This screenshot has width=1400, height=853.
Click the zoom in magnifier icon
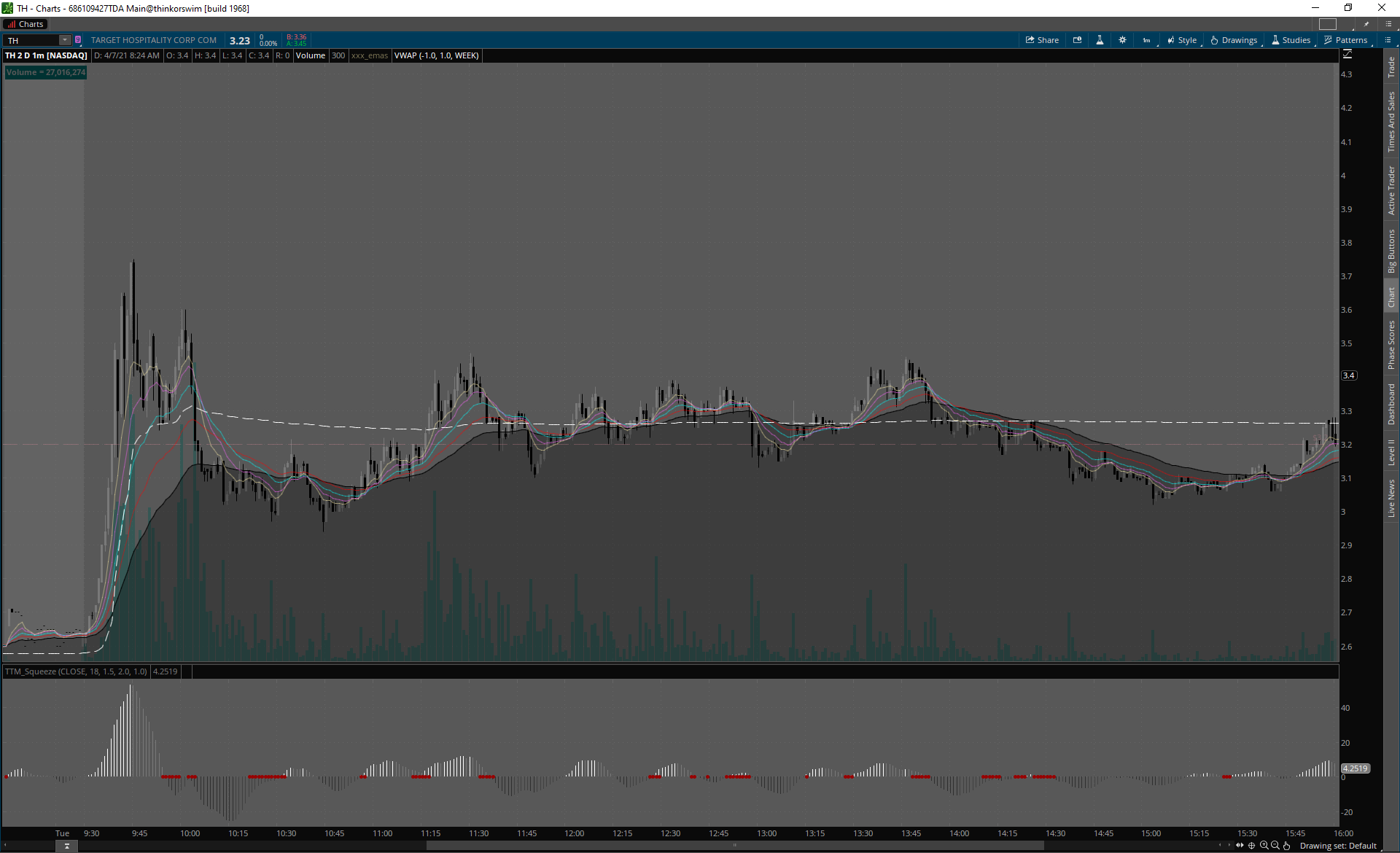1264,846
